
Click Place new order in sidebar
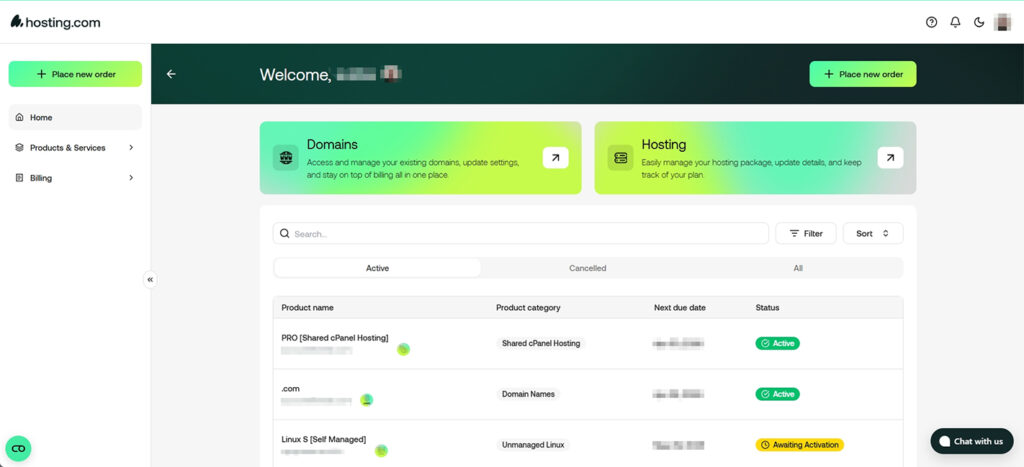pos(75,74)
